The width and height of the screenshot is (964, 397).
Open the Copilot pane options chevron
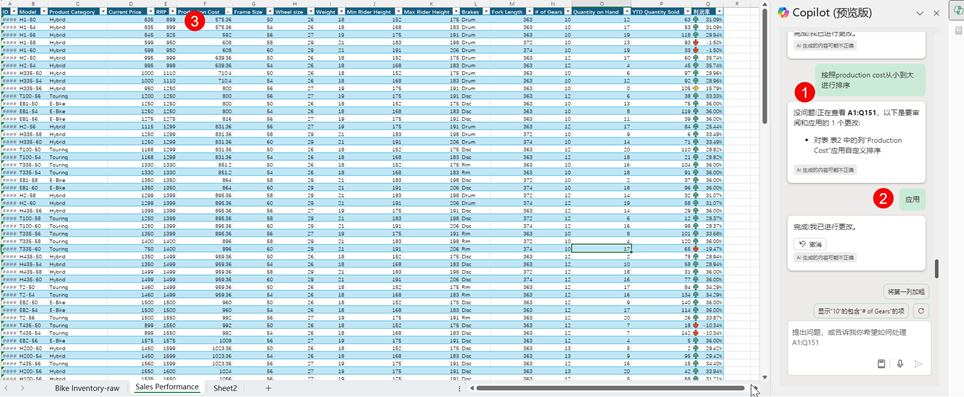pyautogui.click(x=920, y=13)
